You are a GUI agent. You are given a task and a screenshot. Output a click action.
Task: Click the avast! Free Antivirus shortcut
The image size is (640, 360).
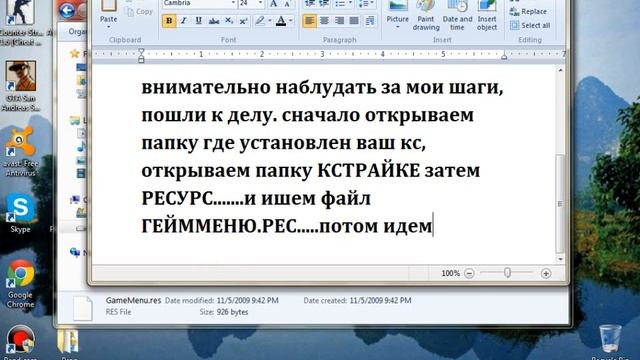(20, 152)
